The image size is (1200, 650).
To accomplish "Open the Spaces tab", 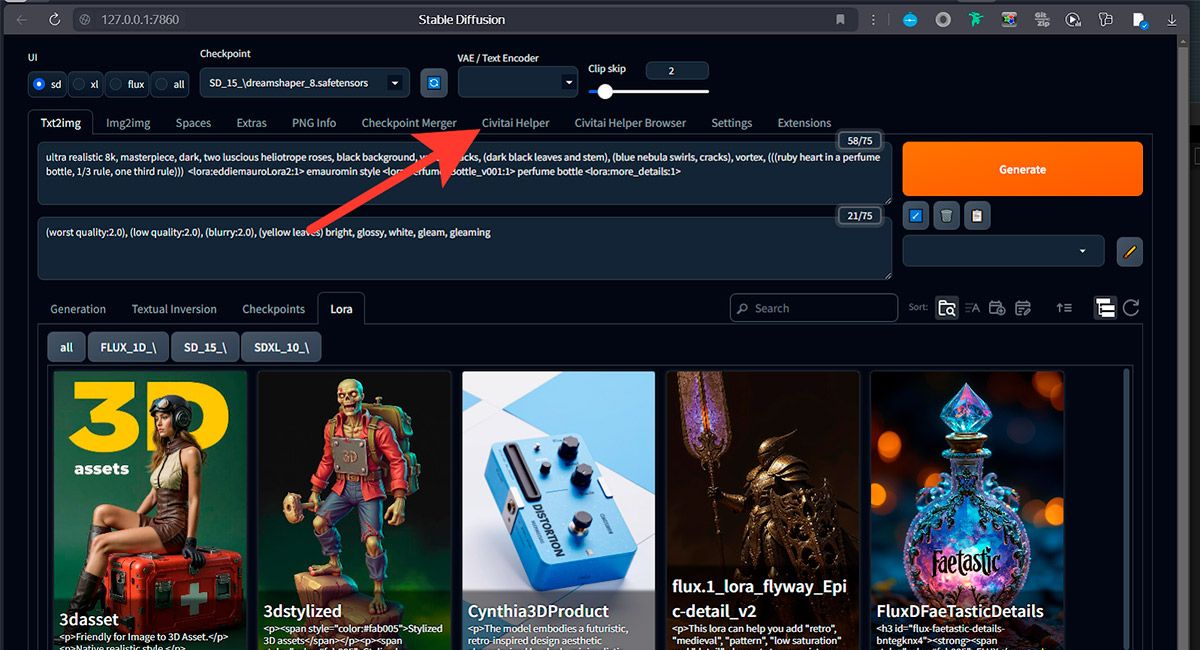I will tap(193, 123).
